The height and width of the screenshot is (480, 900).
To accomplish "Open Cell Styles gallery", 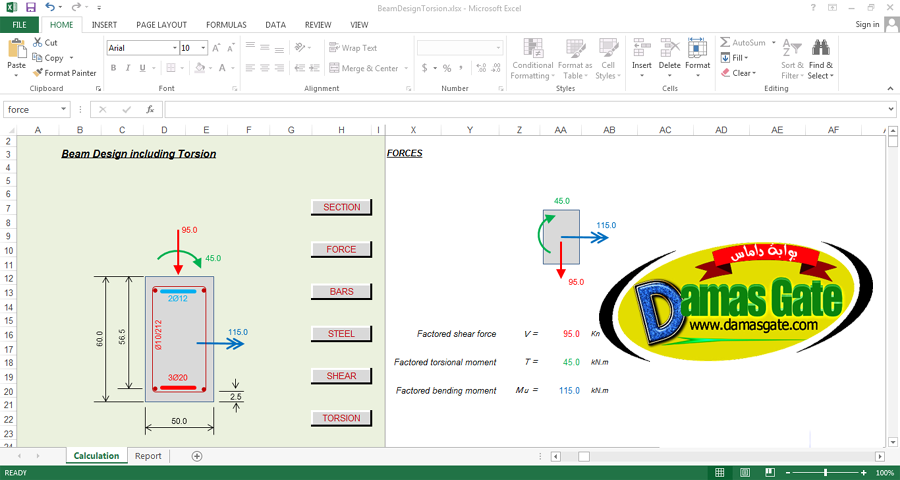I will click(608, 59).
